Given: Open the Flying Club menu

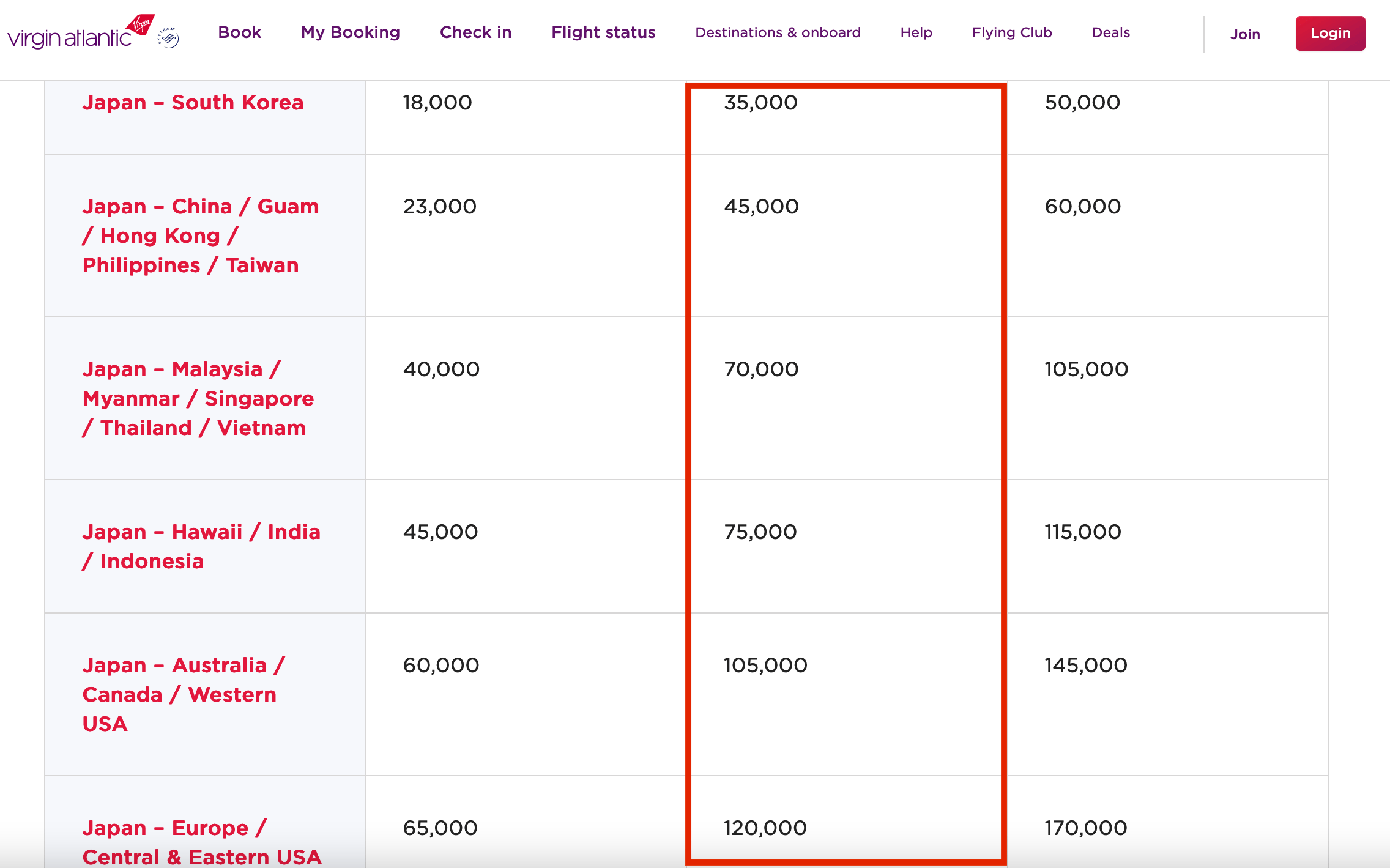Looking at the screenshot, I should pos(1012,32).
